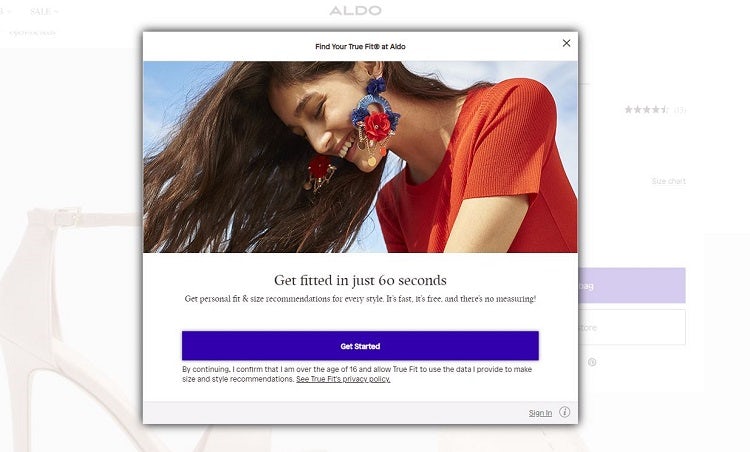Screen dimensions: 750x452
Task: Open the SALE menu
Action: (40, 11)
